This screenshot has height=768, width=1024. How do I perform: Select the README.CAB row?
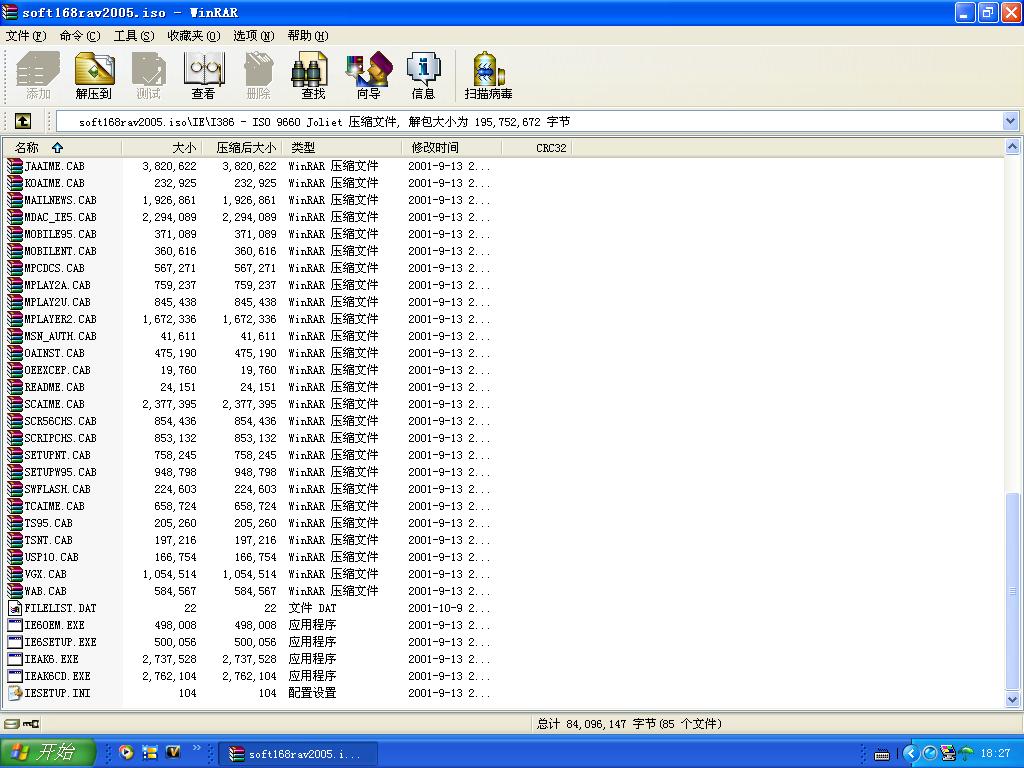[x=248, y=387]
